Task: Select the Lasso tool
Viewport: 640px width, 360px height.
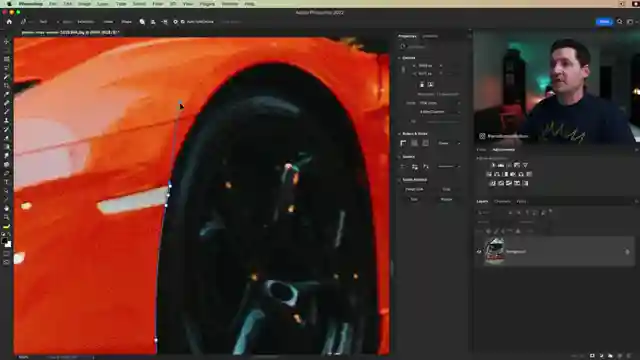Action: pos(7,68)
